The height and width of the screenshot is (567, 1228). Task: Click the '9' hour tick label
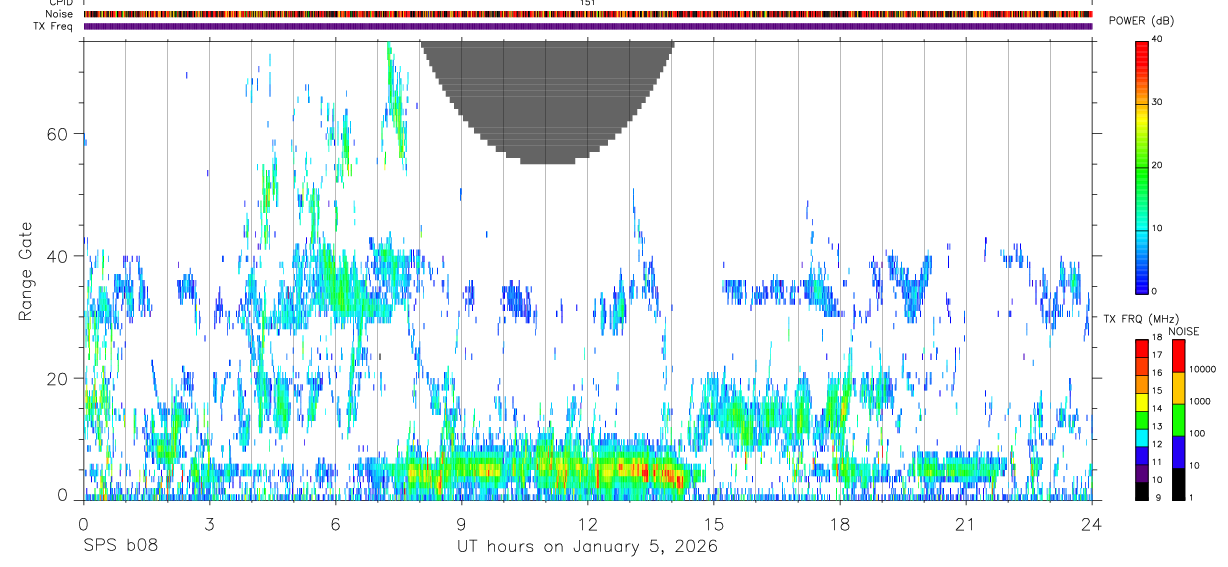[x=461, y=523]
